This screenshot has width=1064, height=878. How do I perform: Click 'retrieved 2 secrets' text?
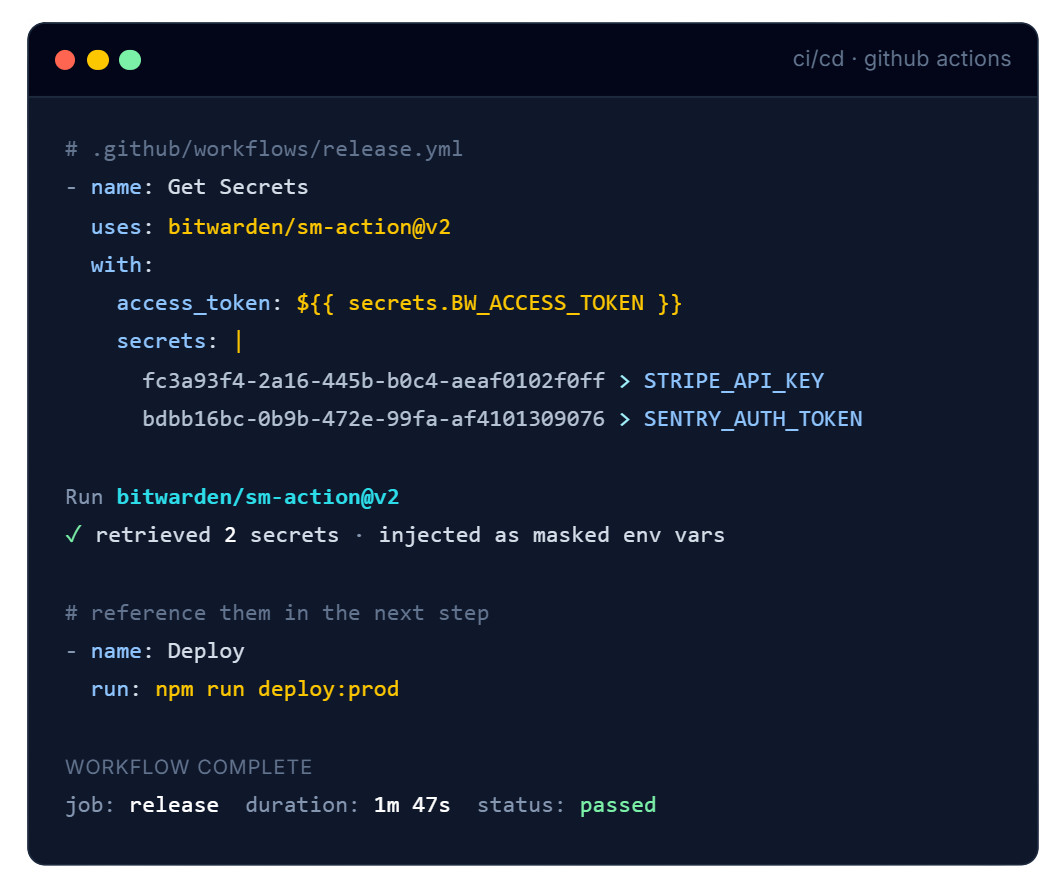pyautogui.click(x=217, y=535)
